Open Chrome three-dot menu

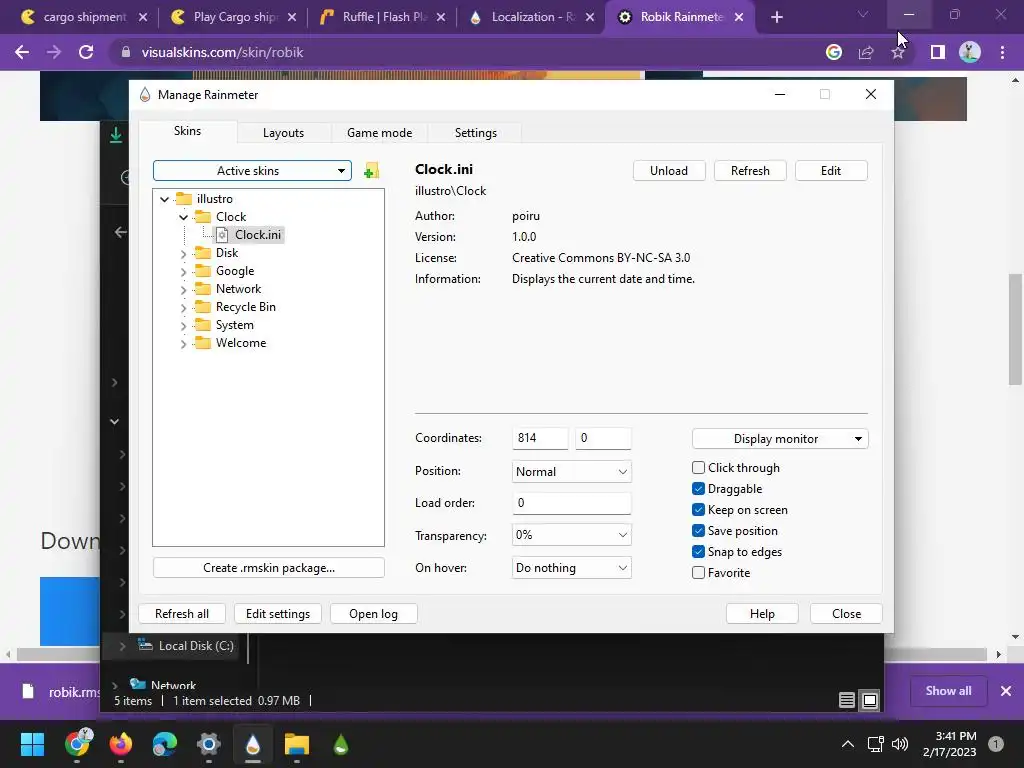click(x=1002, y=52)
